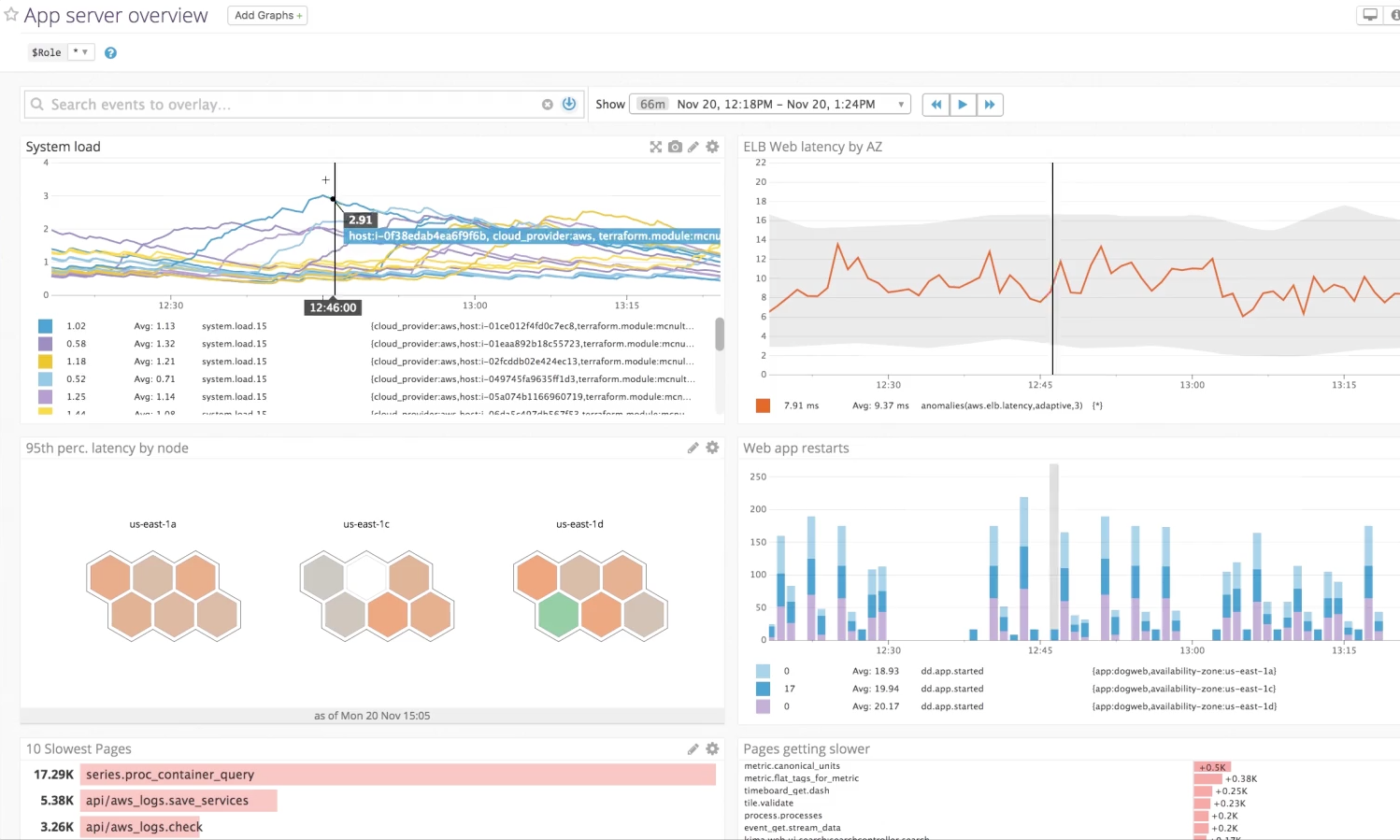
Task: Open the gear menu on ELB Web latency graph
Action: click(1390, 147)
